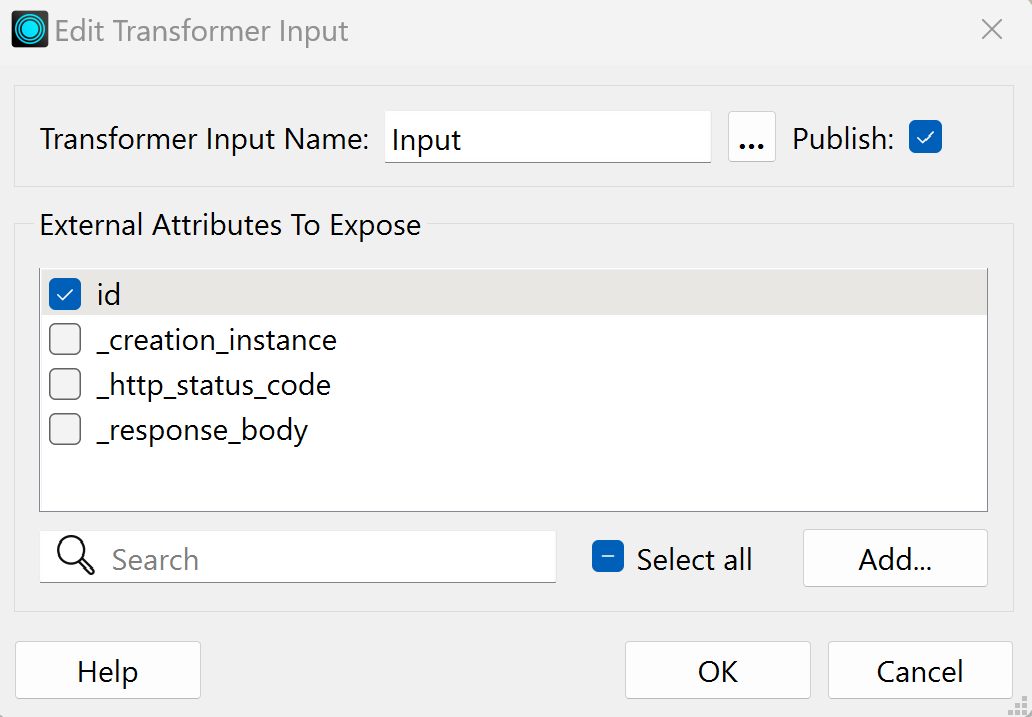This screenshot has height=717, width=1032.
Task: Confirm with the OK button
Action: (717, 671)
